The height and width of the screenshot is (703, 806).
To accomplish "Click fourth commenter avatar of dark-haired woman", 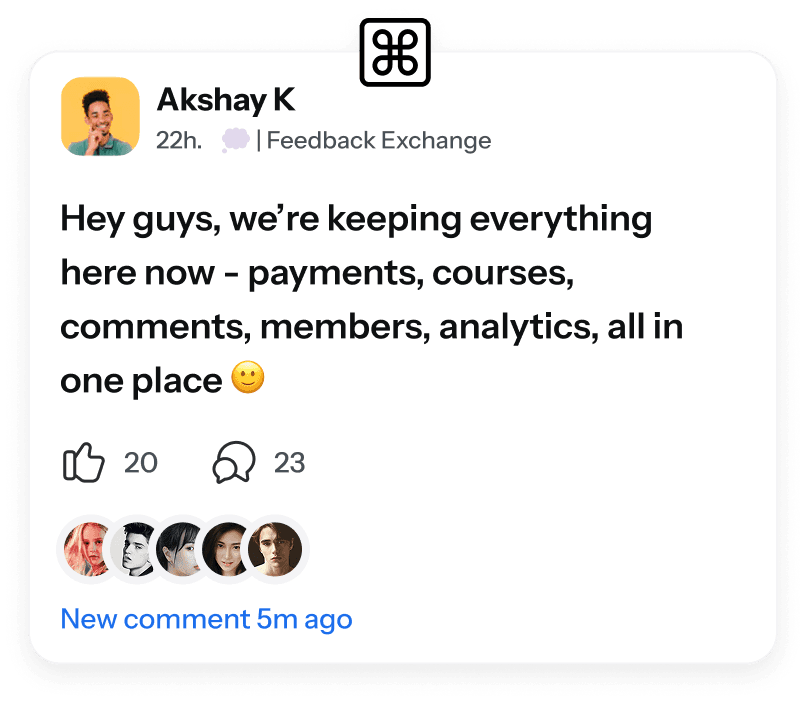I will pyautogui.click(x=226, y=549).
